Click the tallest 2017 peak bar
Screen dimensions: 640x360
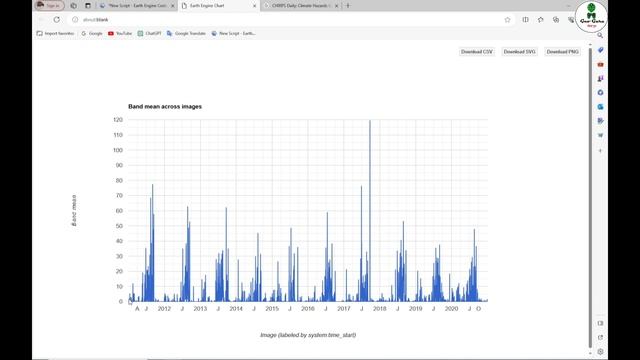pyautogui.click(x=370, y=211)
